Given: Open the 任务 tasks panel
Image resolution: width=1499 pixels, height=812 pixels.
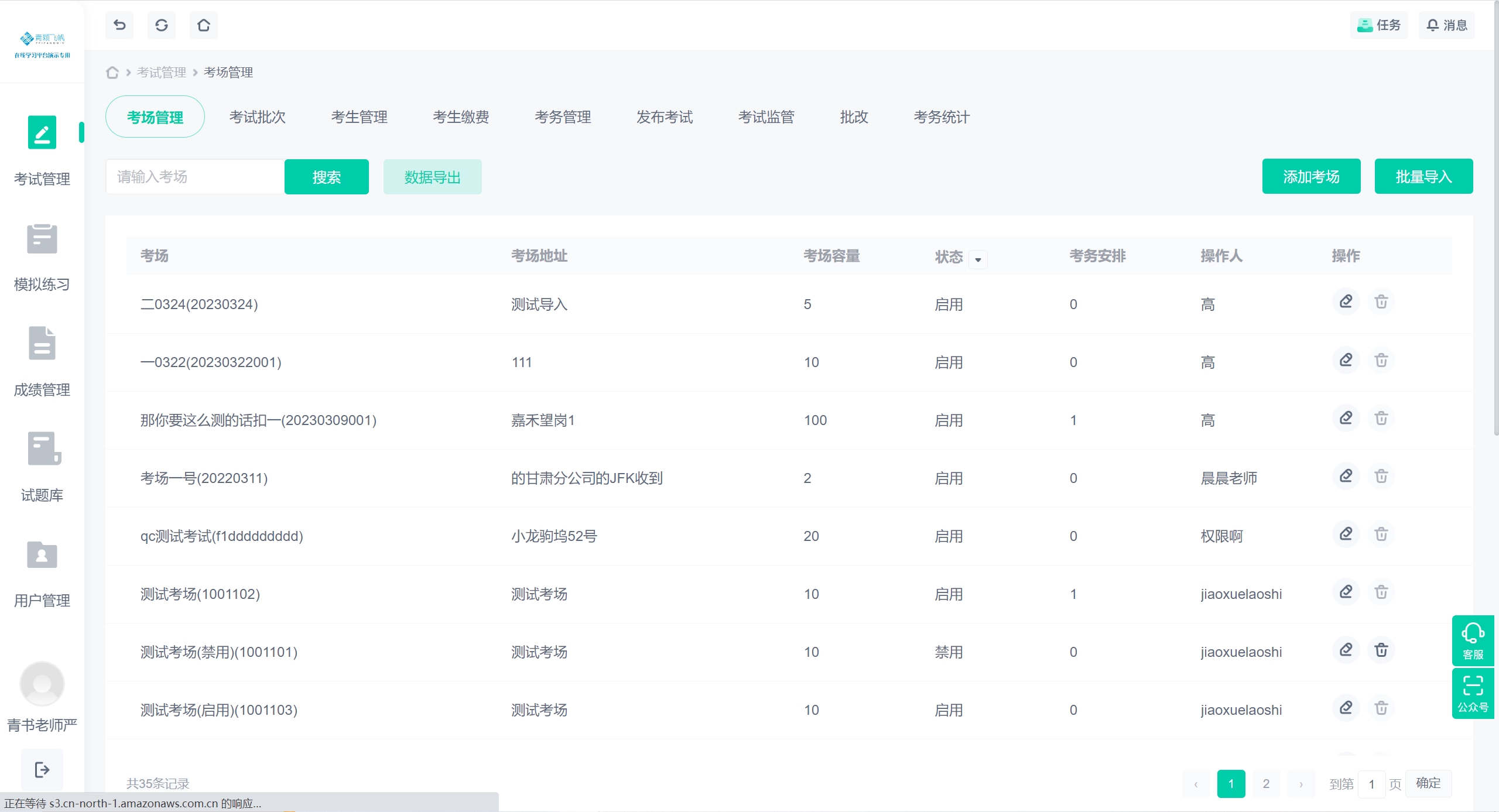Looking at the screenshot, I should tap(1379, 25).
